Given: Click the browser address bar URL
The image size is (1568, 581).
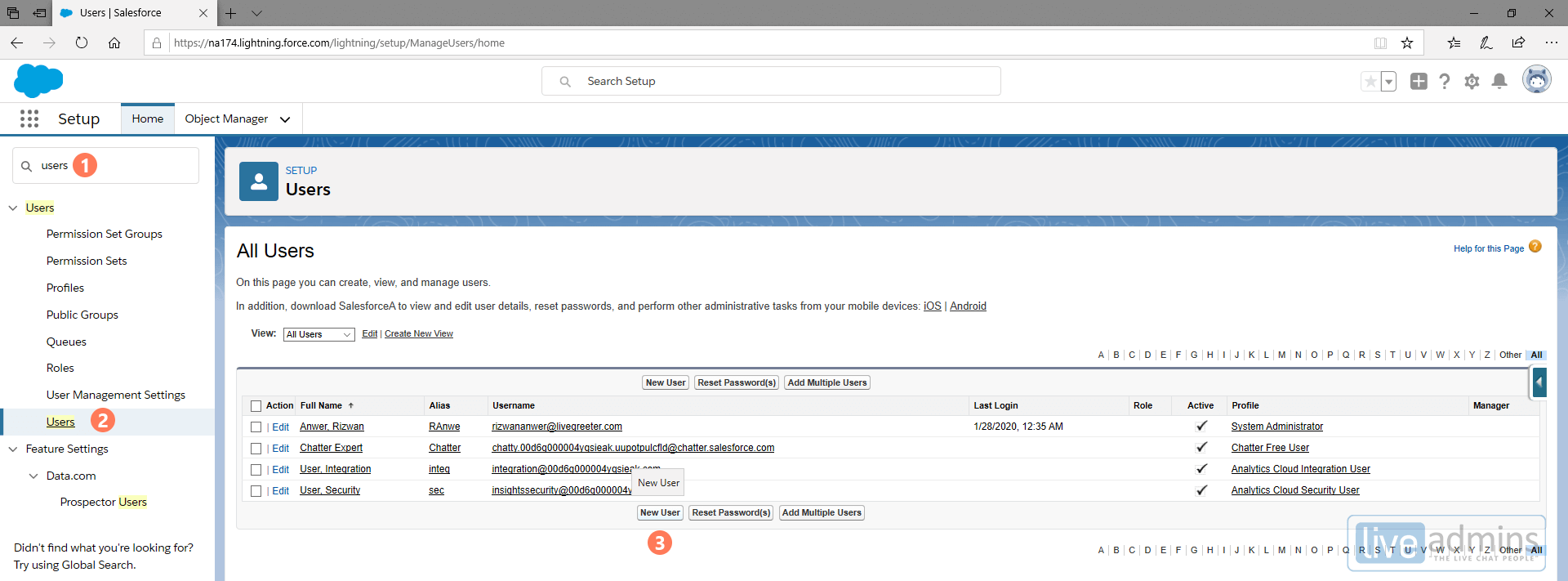Looking at the screenshot, I should point(339,42).
